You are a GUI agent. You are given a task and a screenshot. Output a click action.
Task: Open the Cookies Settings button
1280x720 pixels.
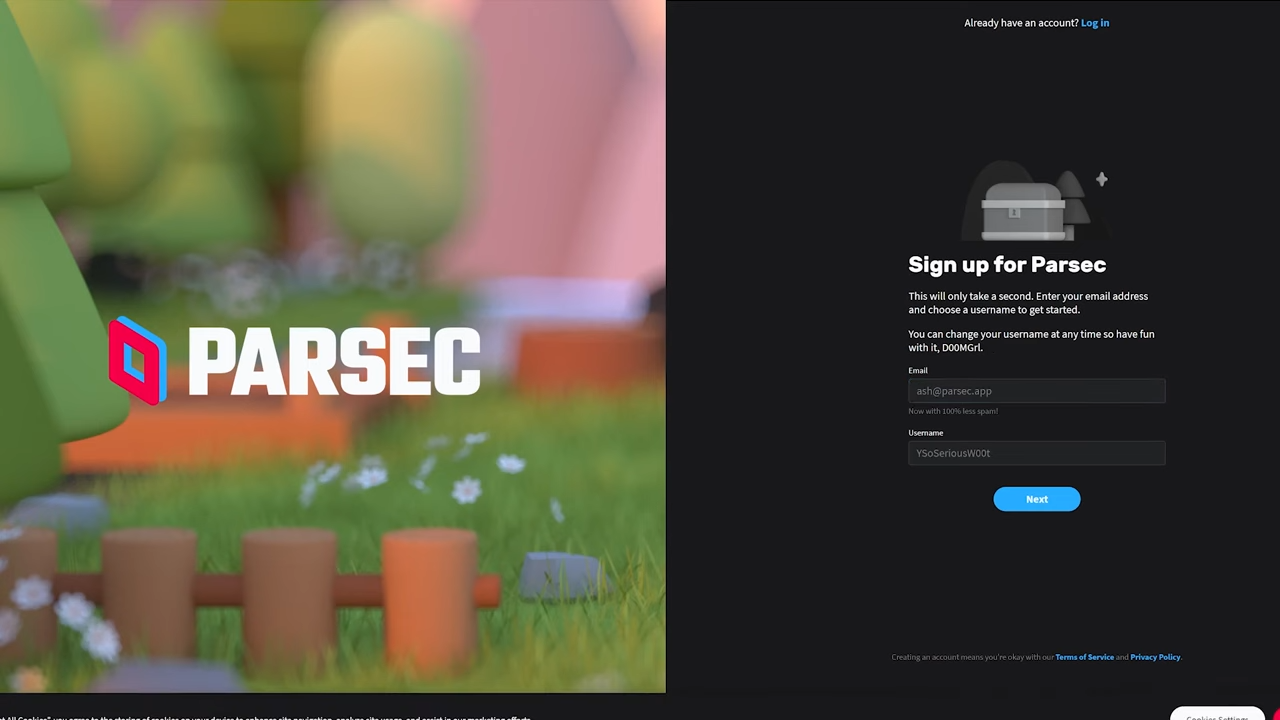(1217, 714)
